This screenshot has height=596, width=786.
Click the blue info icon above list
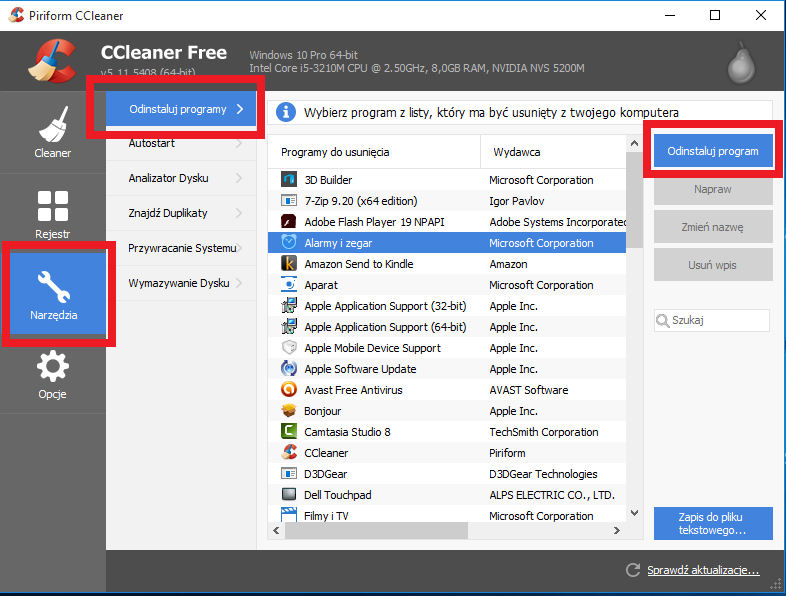(286, 112)
